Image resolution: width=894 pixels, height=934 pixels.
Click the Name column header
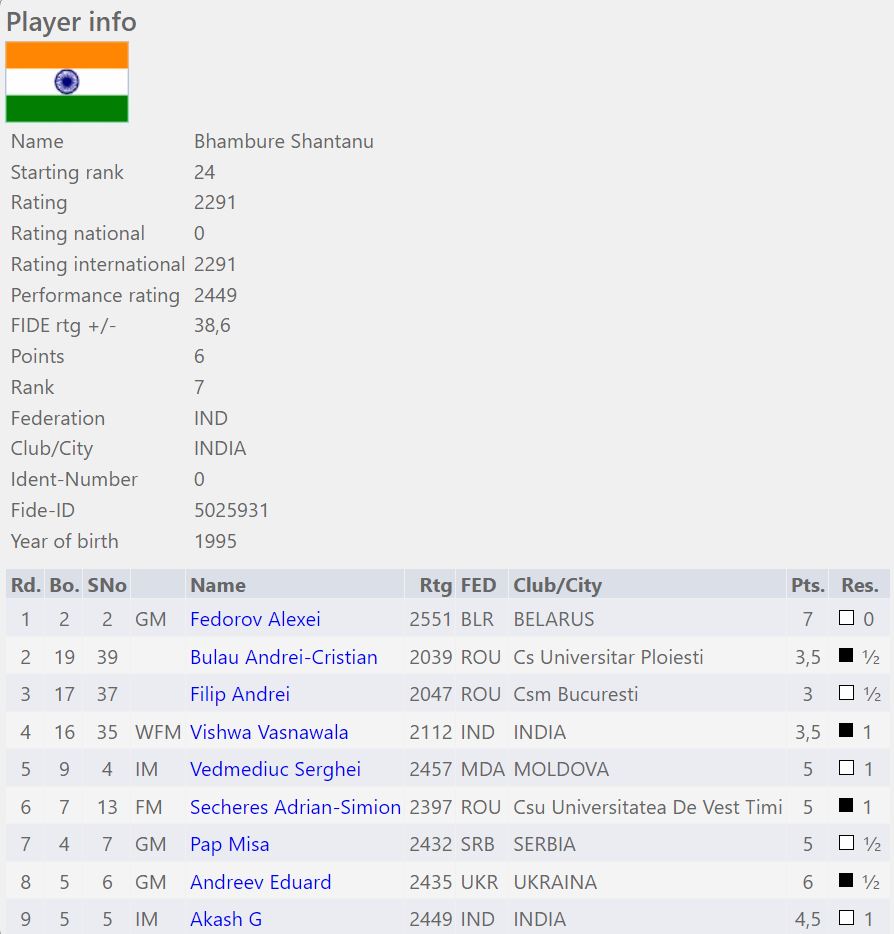tap(218, 585)
